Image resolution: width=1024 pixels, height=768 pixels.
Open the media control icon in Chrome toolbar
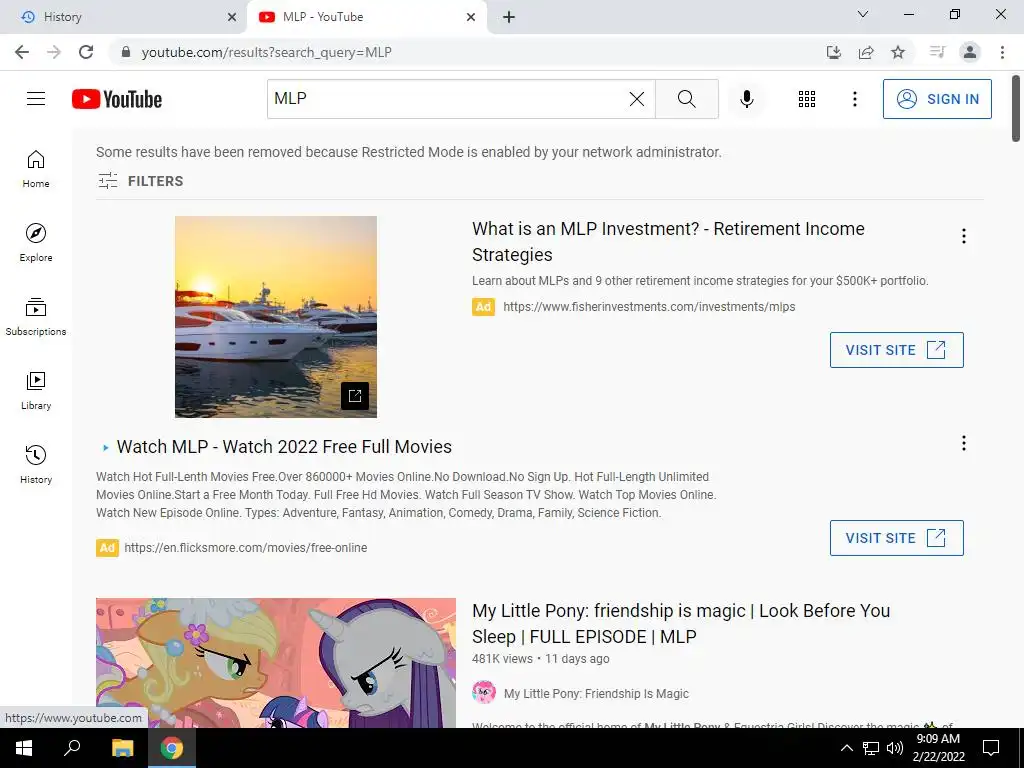pos(938,52)
